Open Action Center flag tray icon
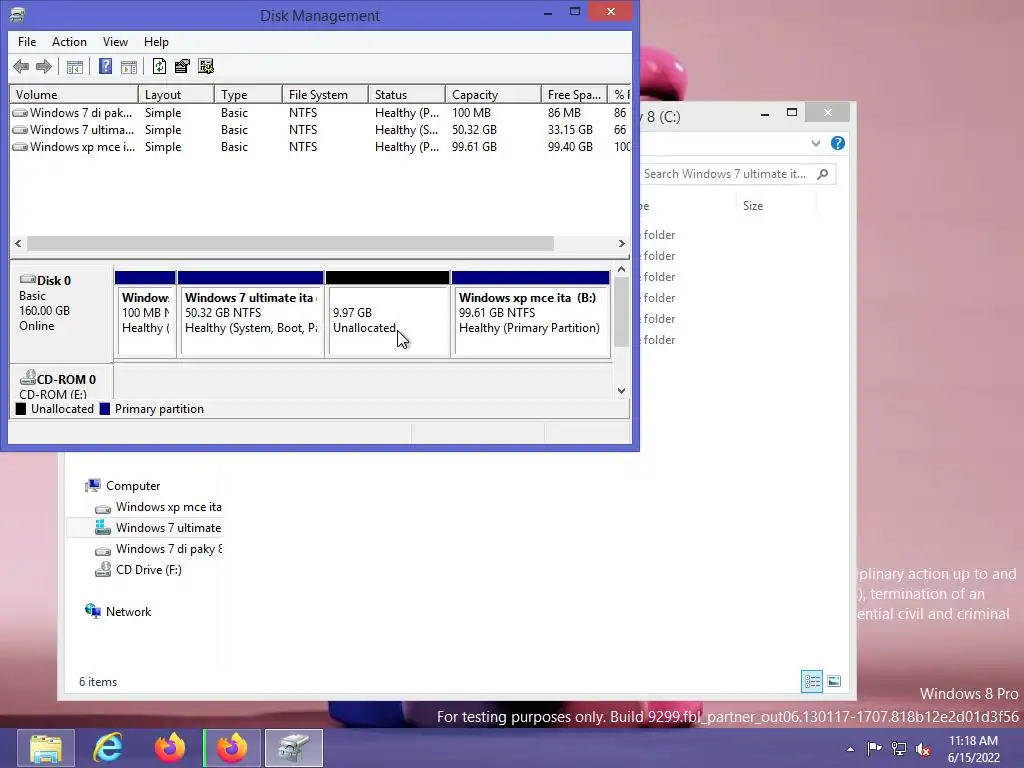Image resolution: width=1024 pixels, height=768 pixels. (874, 748)
